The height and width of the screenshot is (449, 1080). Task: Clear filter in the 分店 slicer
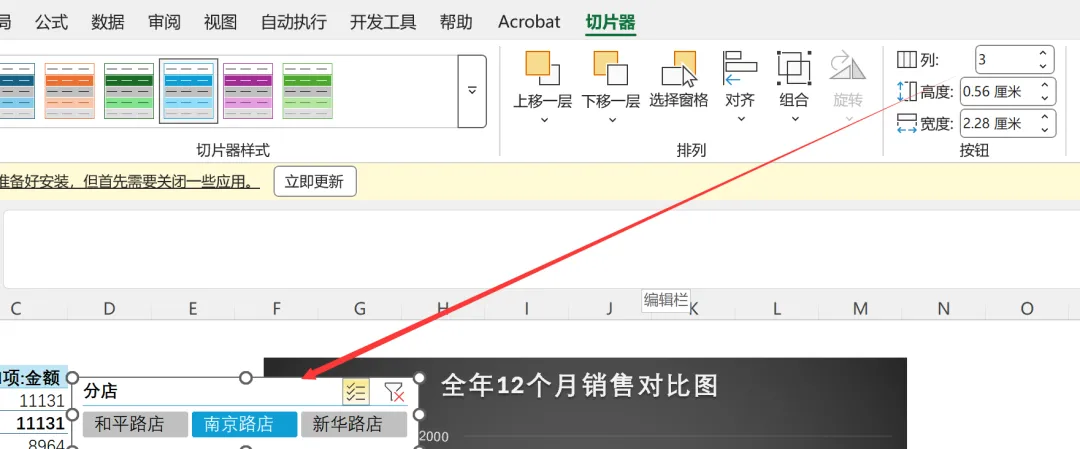(394, 392)
